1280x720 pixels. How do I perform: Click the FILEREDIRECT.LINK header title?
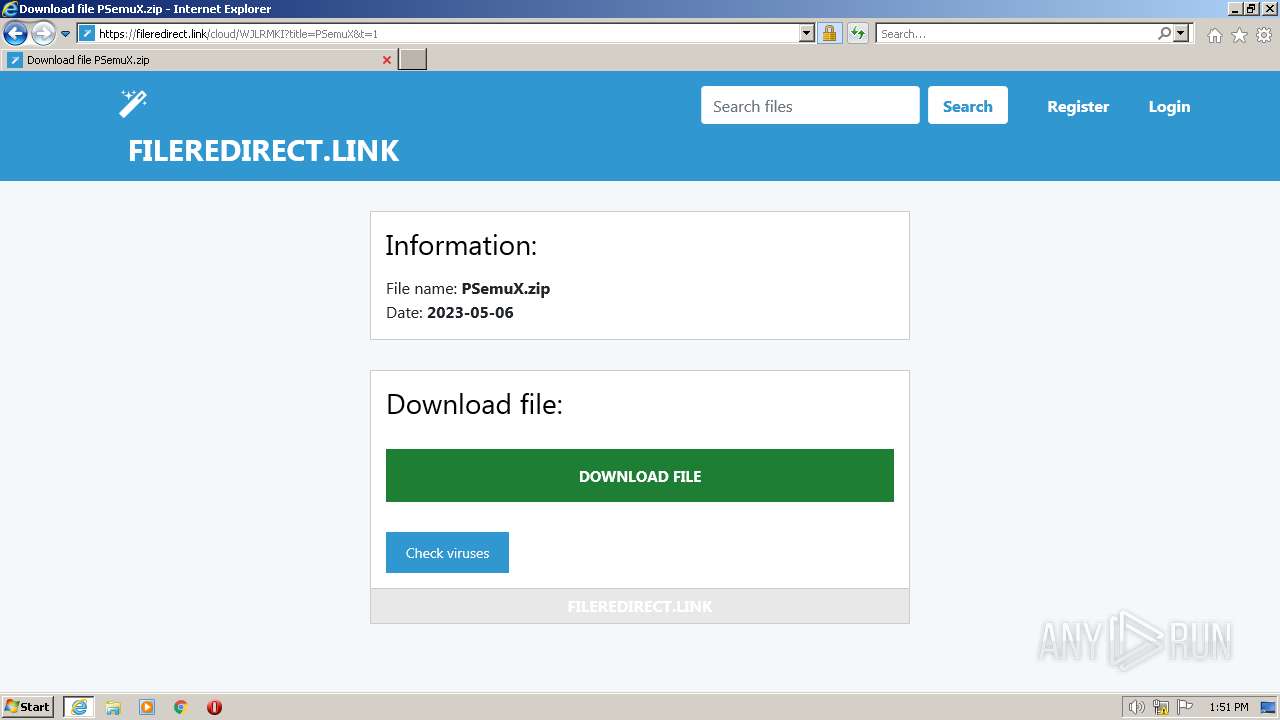[x=263, y=151]
